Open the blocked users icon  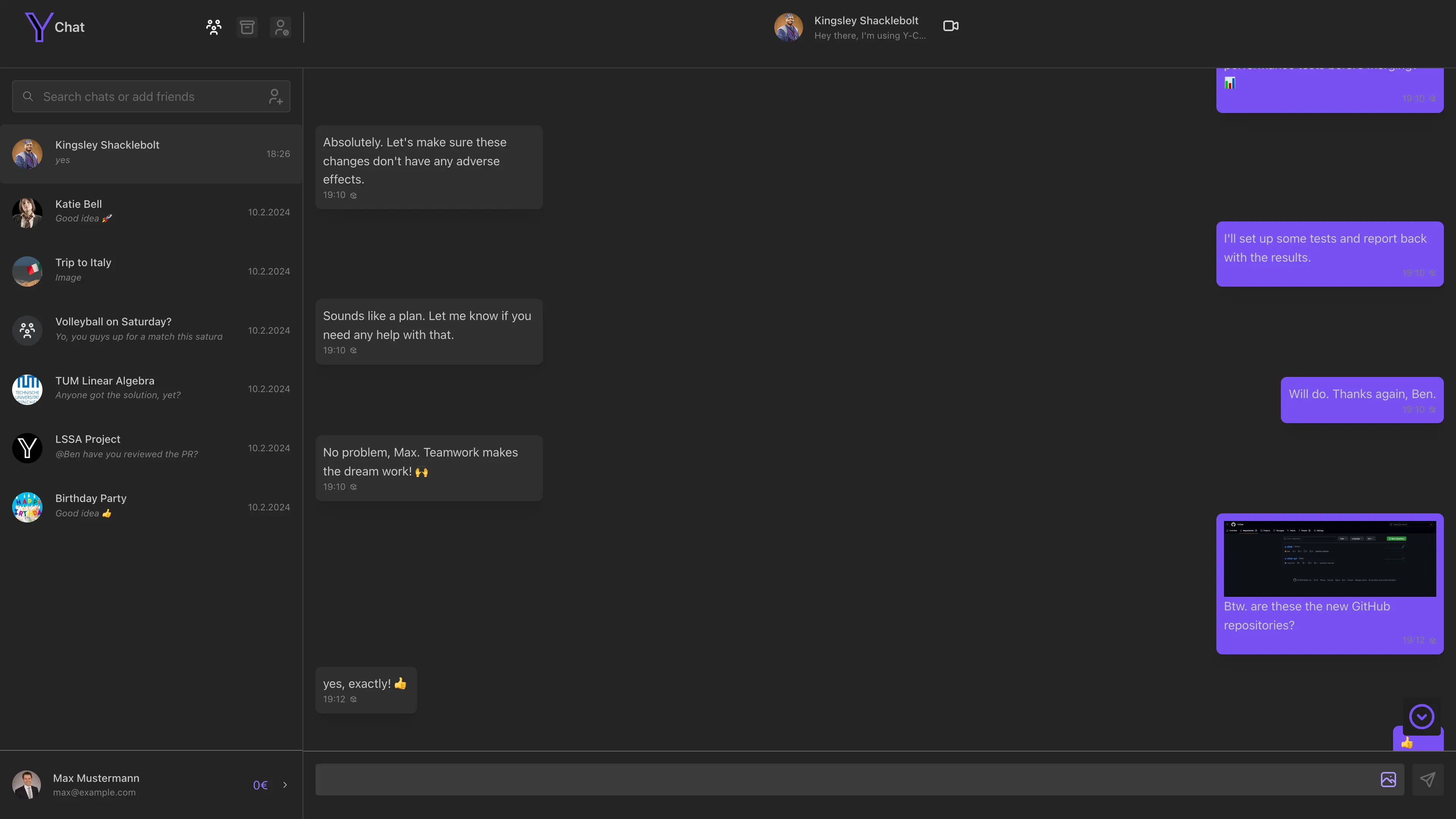(x=280, y=27)
